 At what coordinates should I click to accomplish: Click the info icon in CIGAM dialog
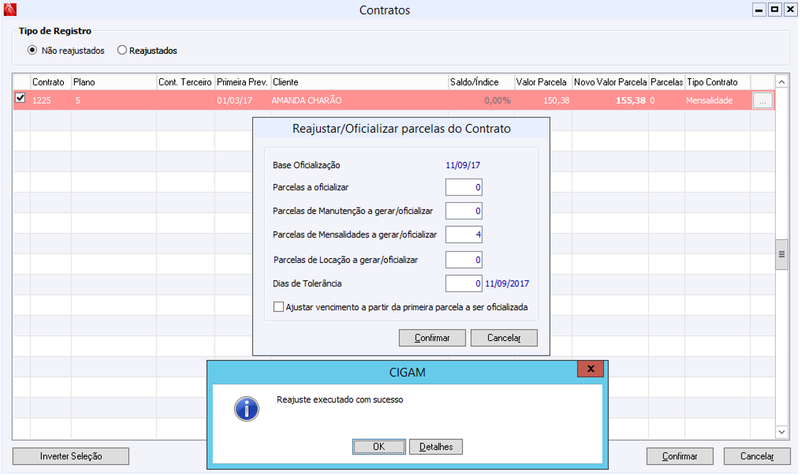[247, 409]
